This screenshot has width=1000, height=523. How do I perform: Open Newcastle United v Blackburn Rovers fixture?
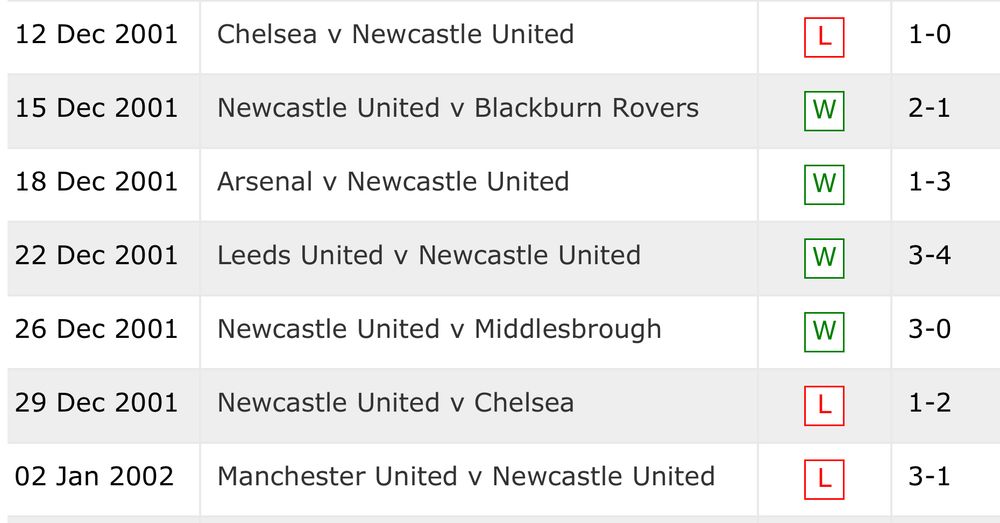[457, 108]
